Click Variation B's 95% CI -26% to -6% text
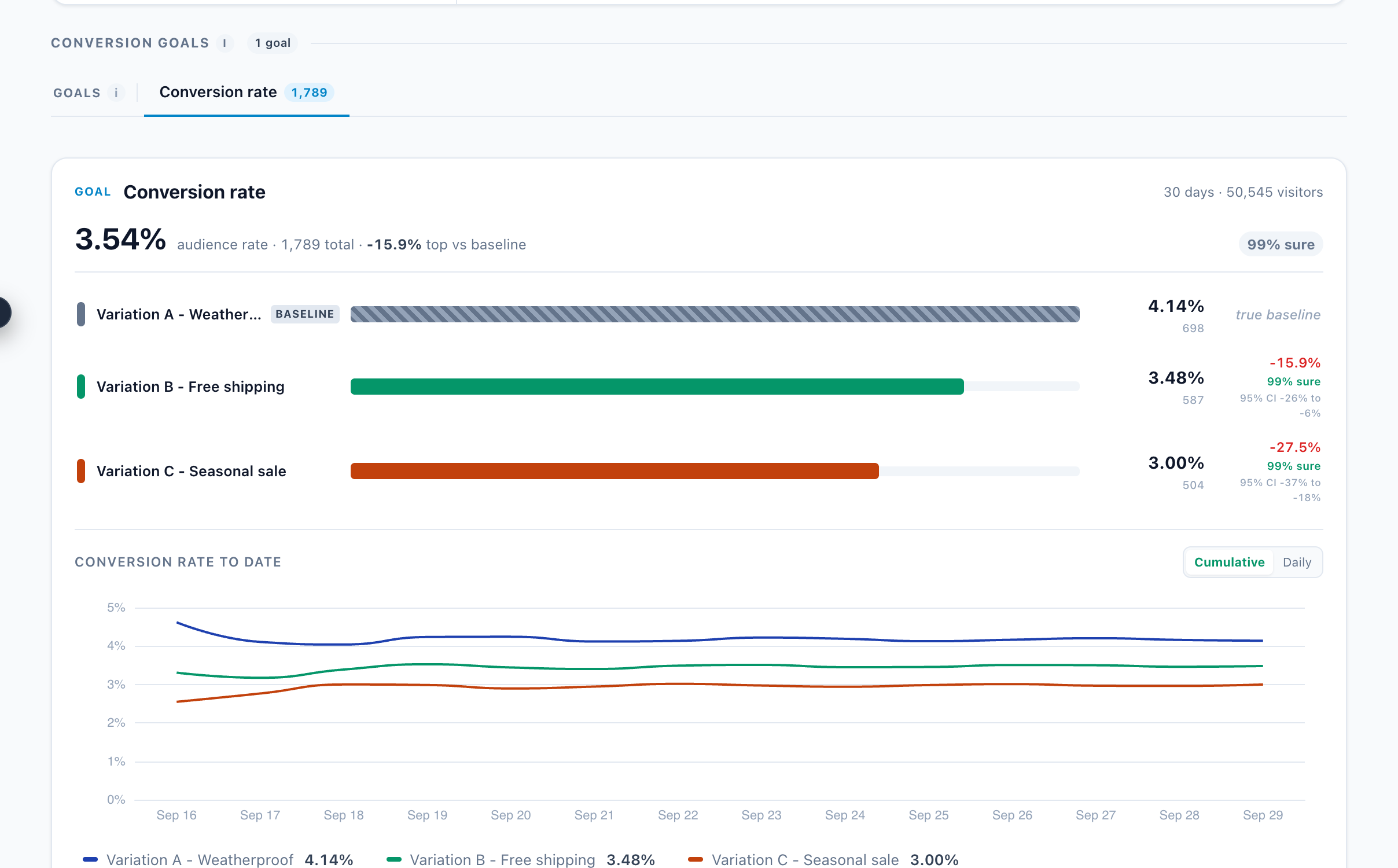The height and width of the screenshot is (868, 1398). pos(1280,406)
